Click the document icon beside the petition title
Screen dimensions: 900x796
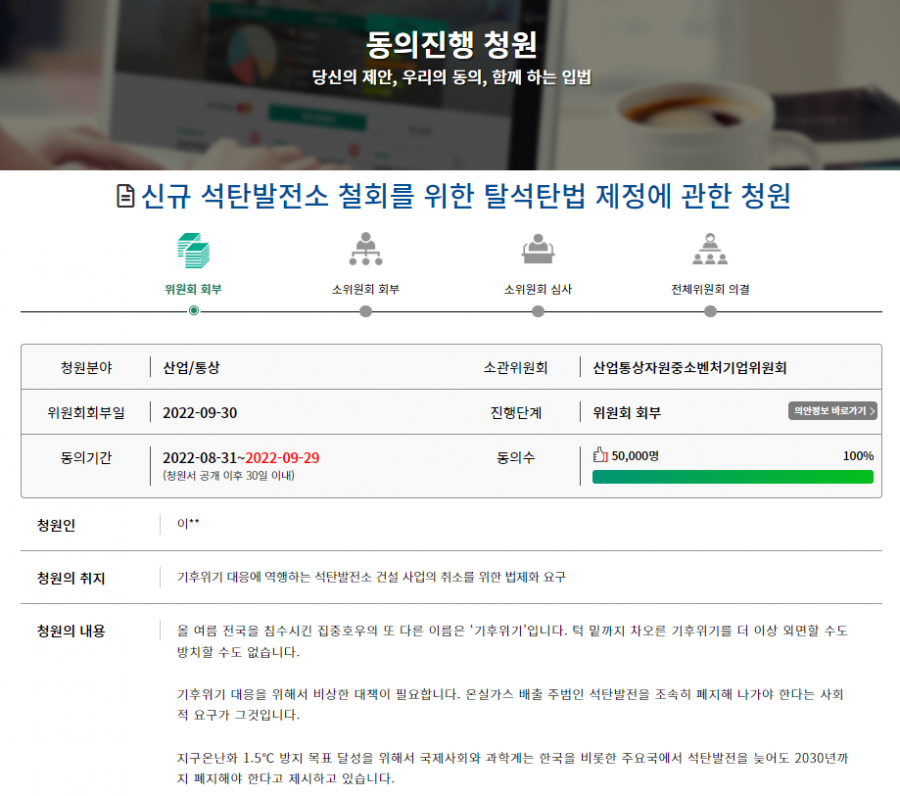pos(126,197)
